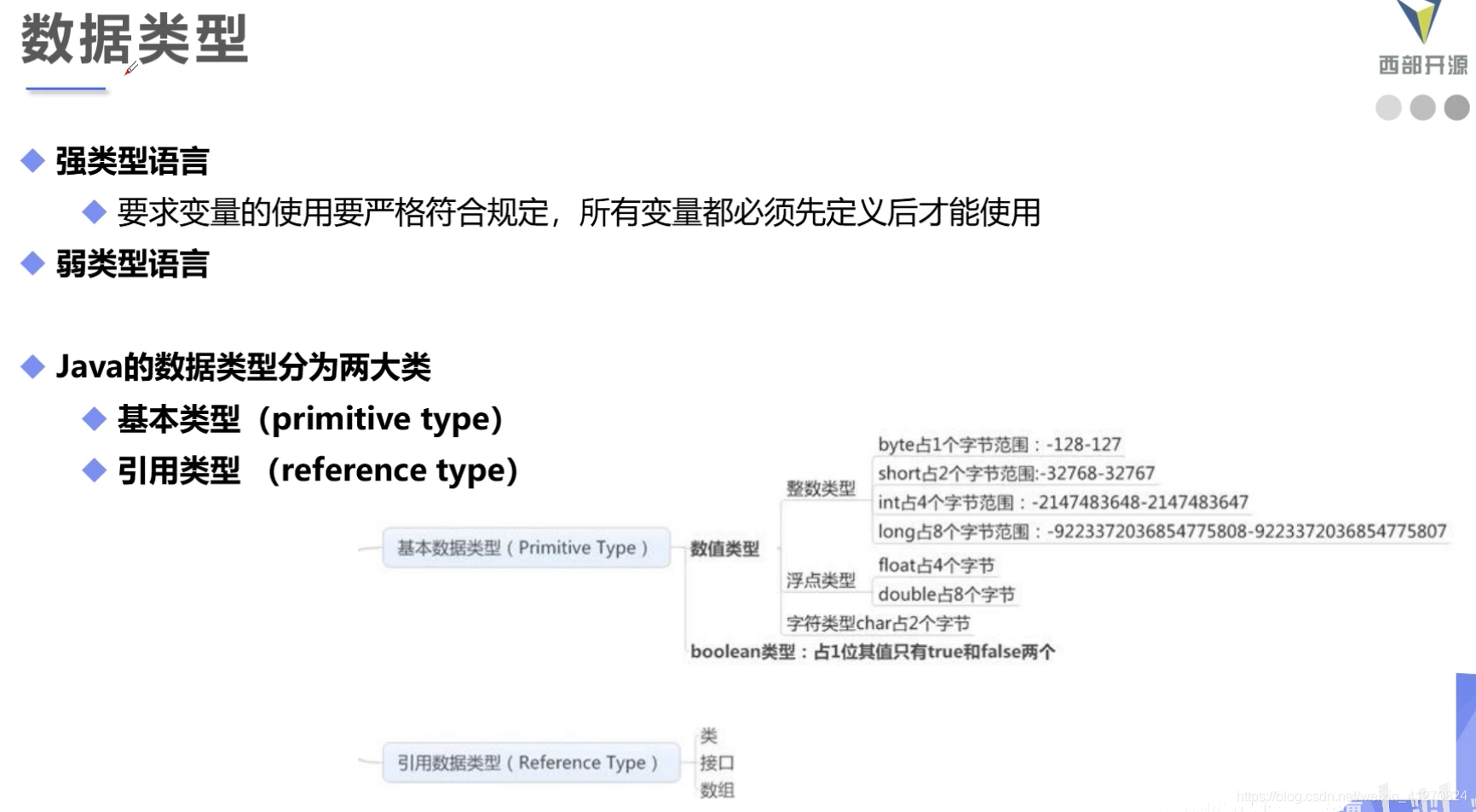The image size is (1476, 812).
Task: Click the 浮点类型 branch label
Action: (x=820, y=580)
